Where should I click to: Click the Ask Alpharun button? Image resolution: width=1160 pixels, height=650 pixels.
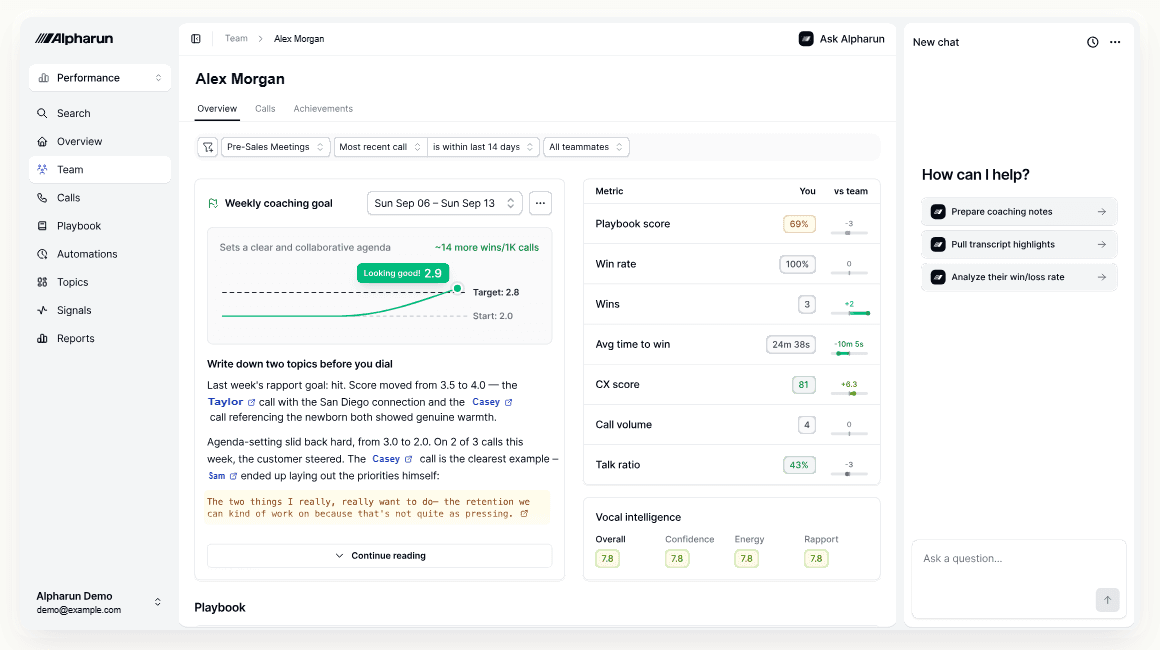point(841,38)
